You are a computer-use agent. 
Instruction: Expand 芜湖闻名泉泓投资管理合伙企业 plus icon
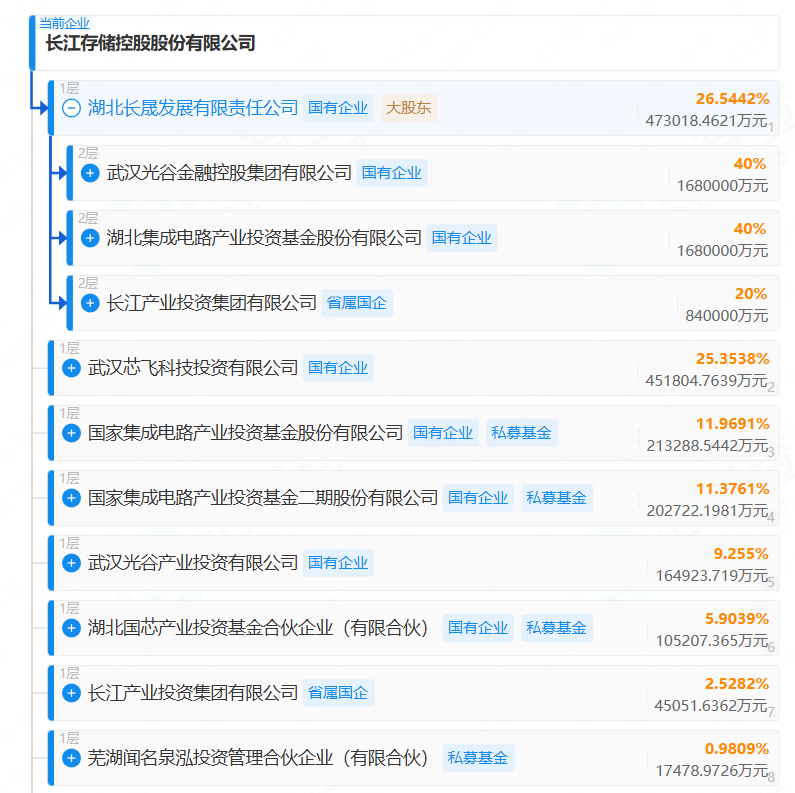pyautogui.click(x=71, y=758)
